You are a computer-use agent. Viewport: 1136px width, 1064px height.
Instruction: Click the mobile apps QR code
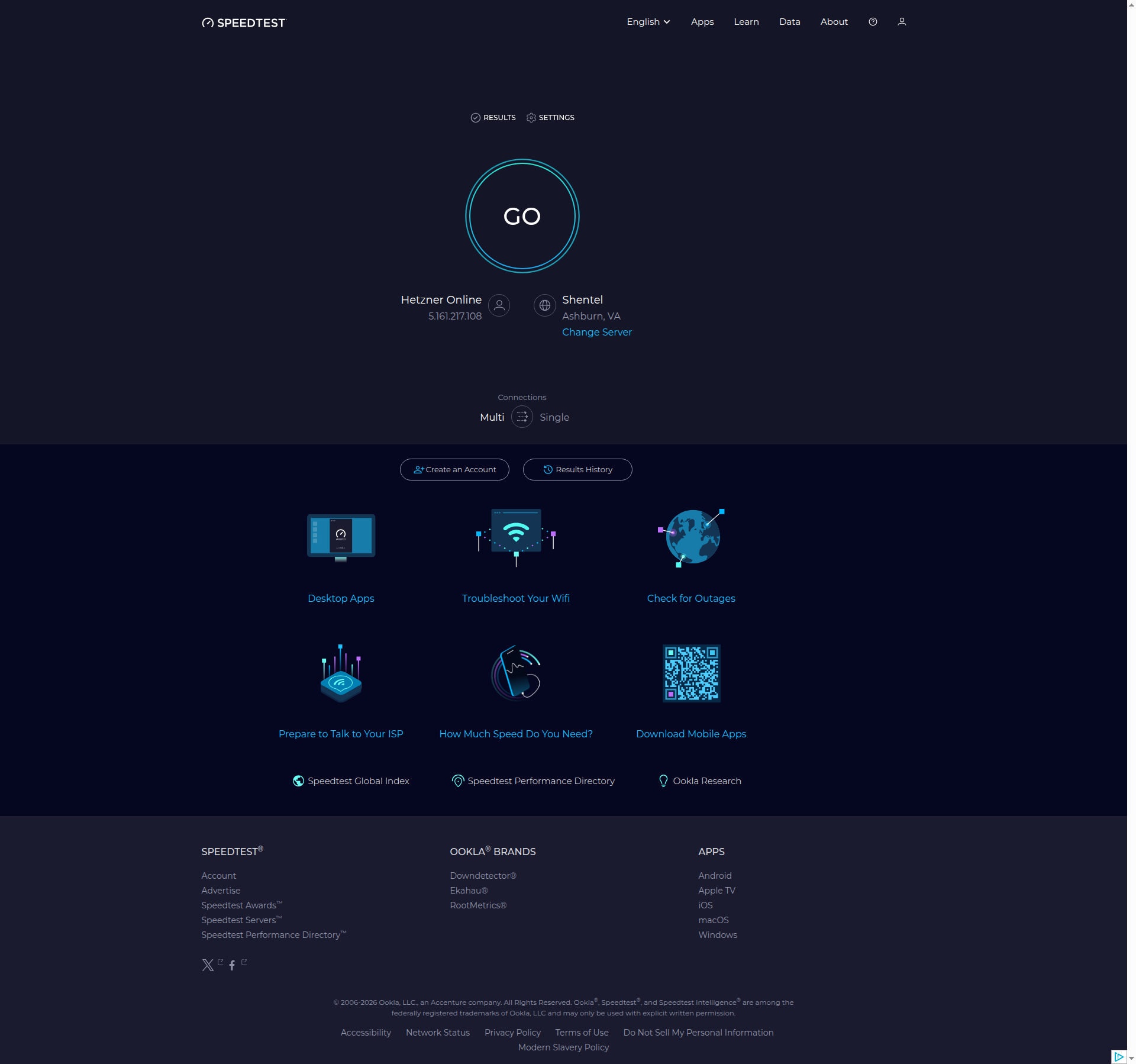691,673
